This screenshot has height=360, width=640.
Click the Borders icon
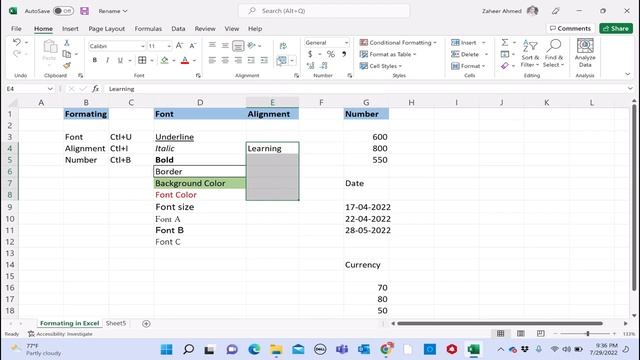(142, 60)
